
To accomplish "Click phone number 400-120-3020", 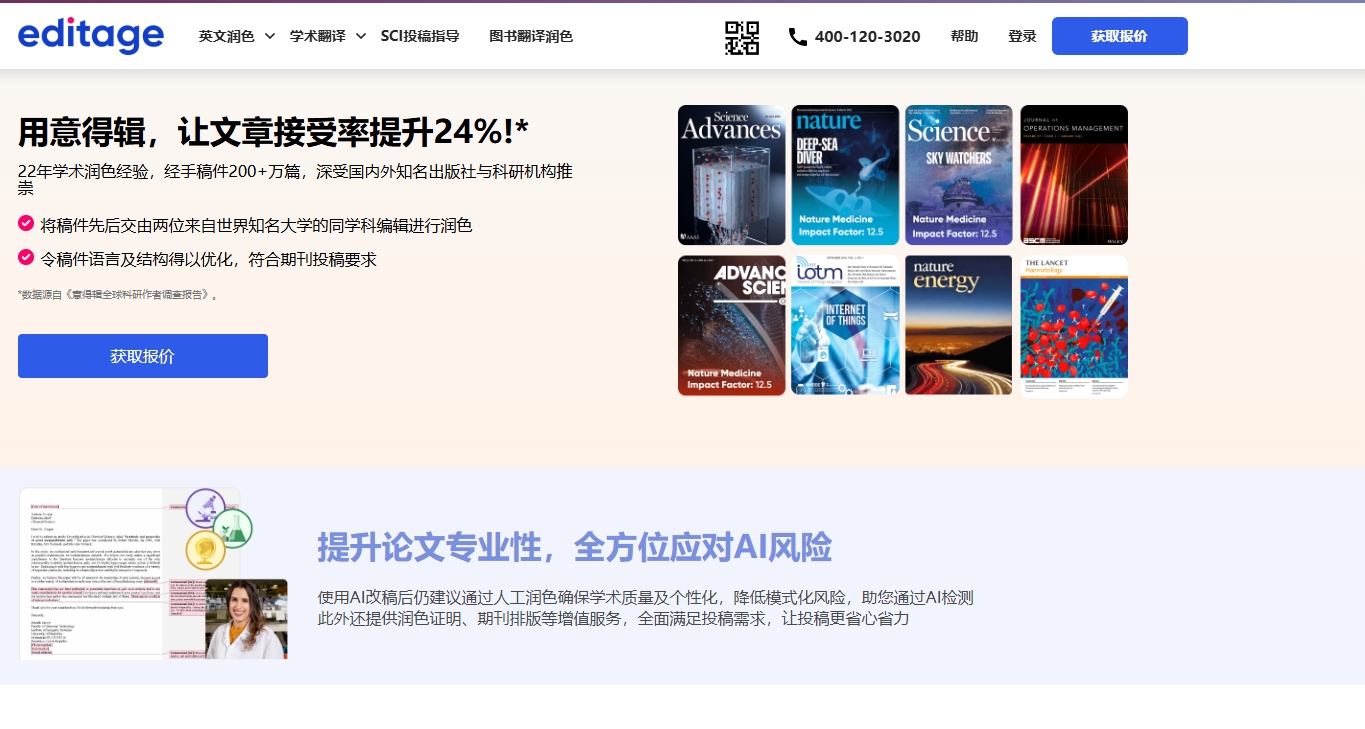I will click(868, 37).
